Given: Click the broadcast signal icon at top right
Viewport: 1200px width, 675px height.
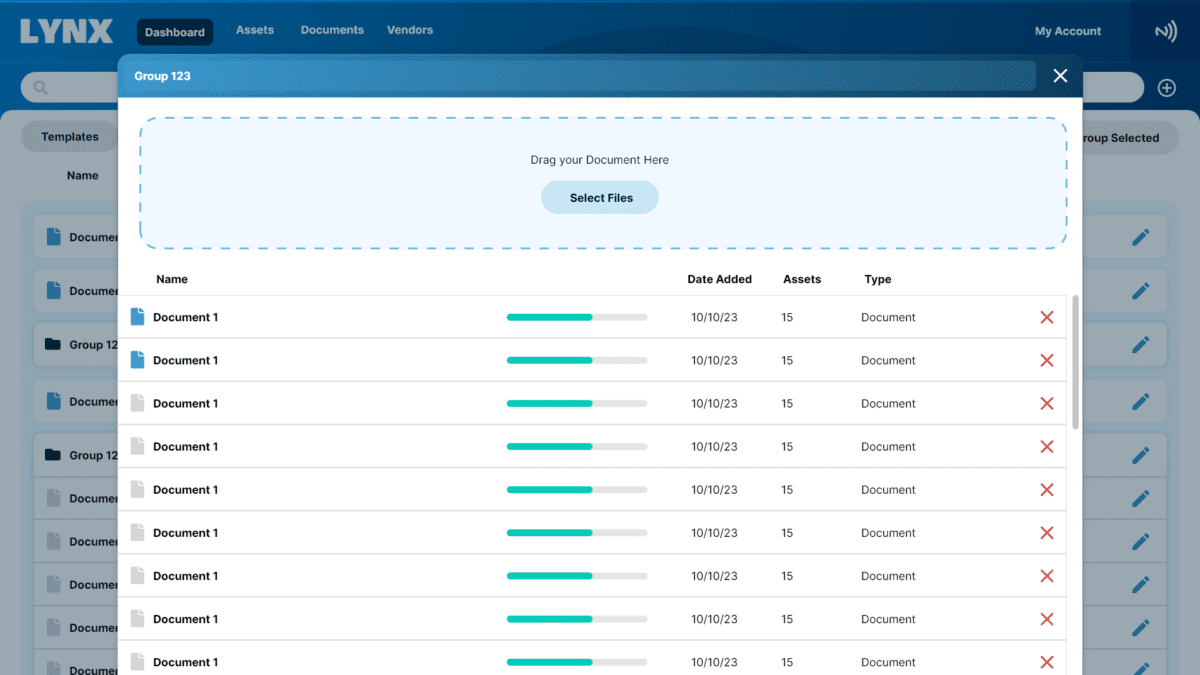Looking at the screenshot, I should click(x=1165, y=32).
